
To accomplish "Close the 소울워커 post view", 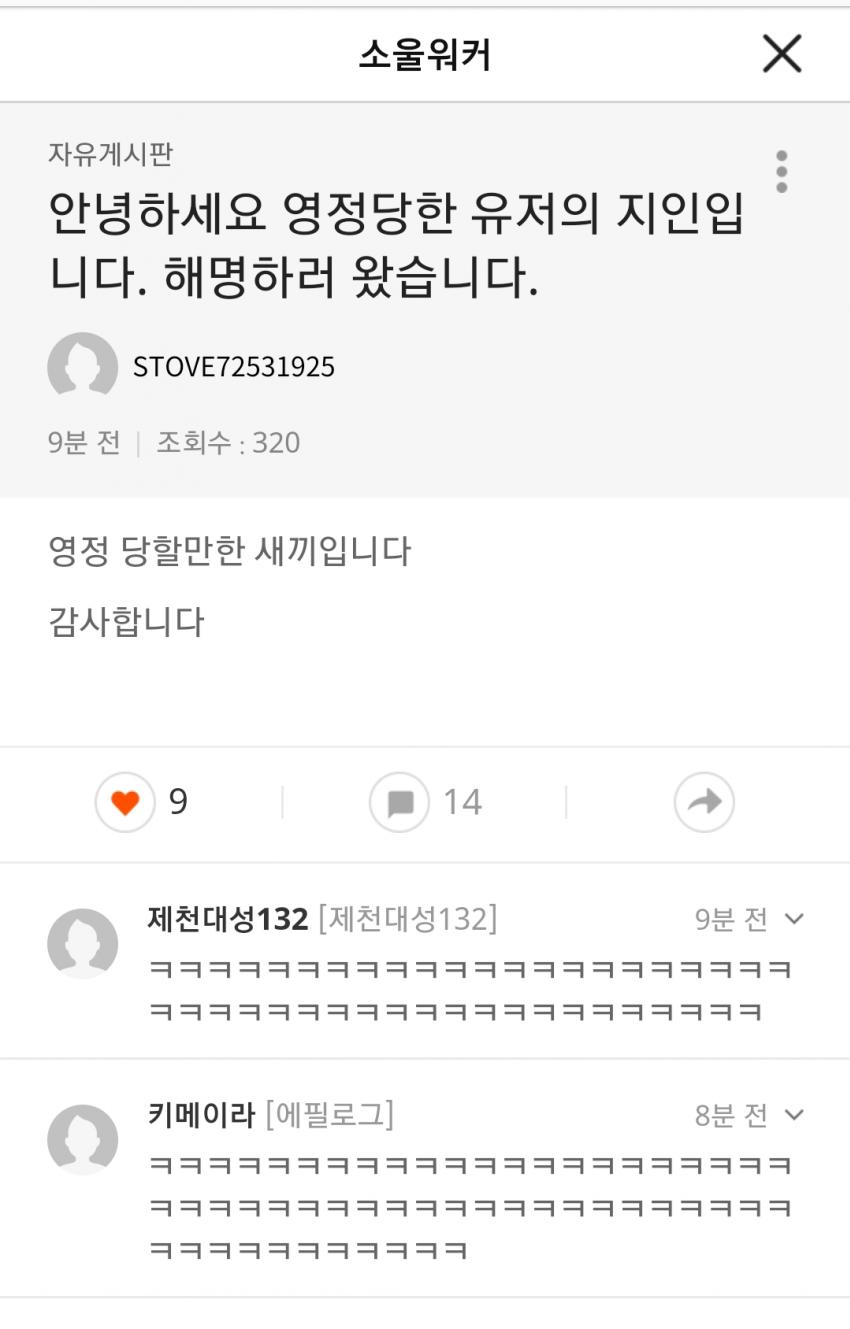I will point(782,54).
